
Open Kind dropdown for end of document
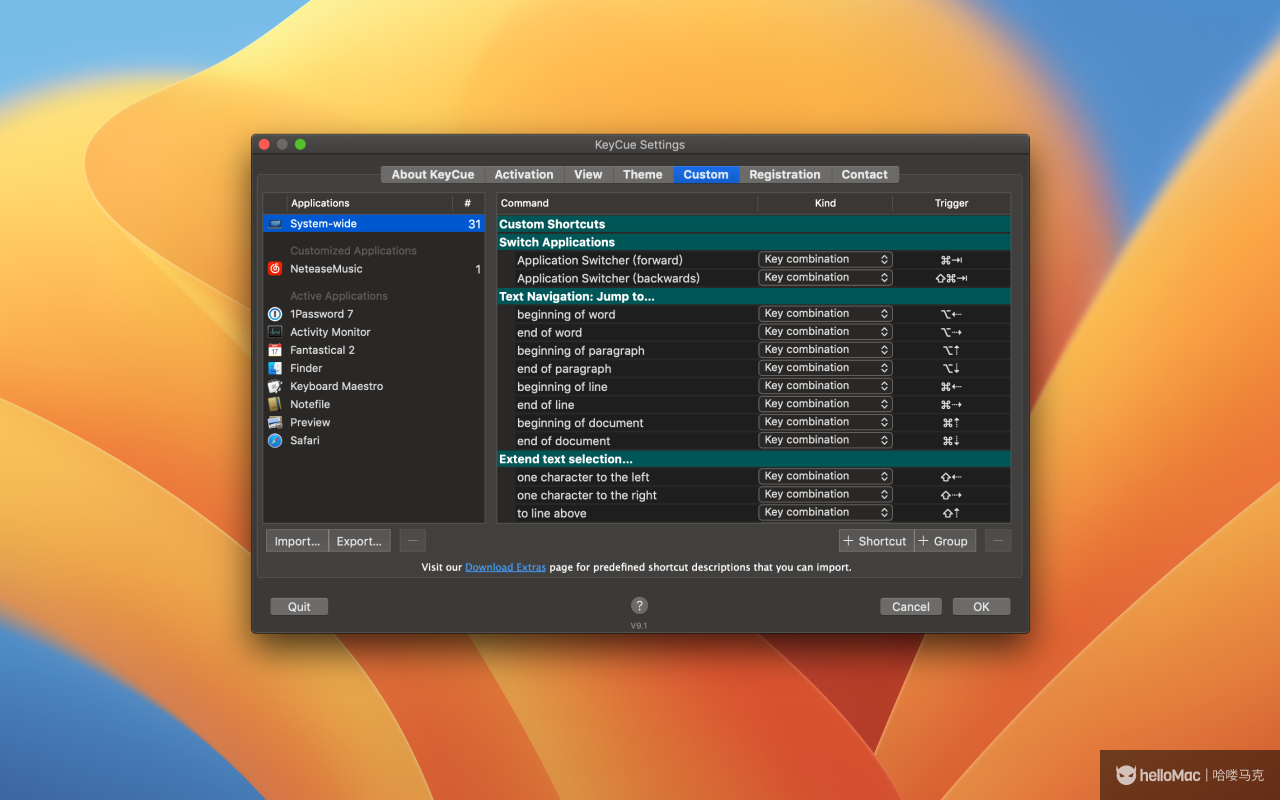(825, 439)
